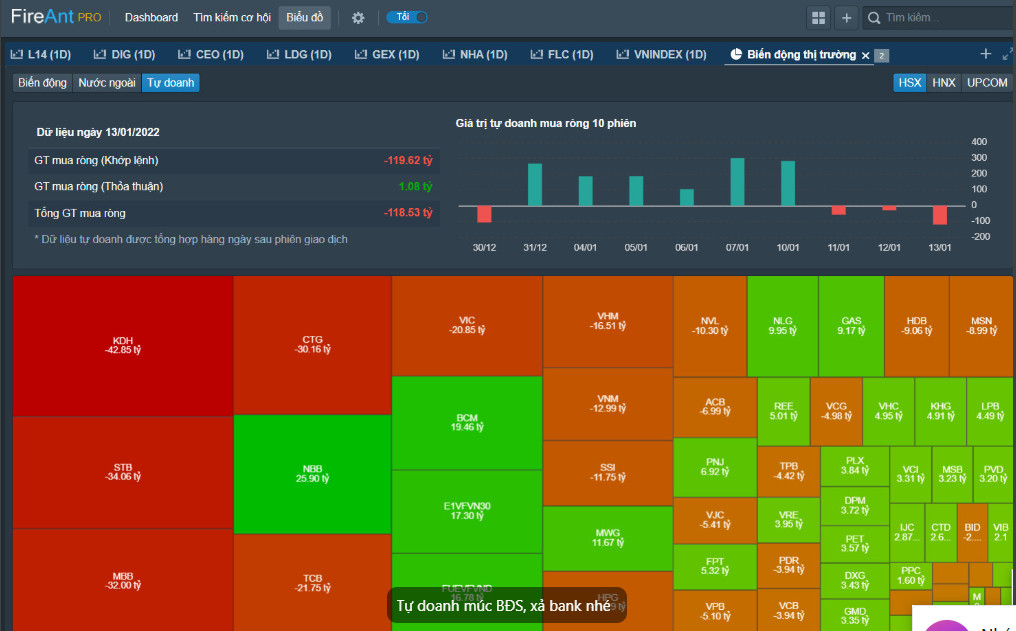The image size is (1016, 631).
Task: Click the KDH tile in heatmap
Action: (123, 345)
